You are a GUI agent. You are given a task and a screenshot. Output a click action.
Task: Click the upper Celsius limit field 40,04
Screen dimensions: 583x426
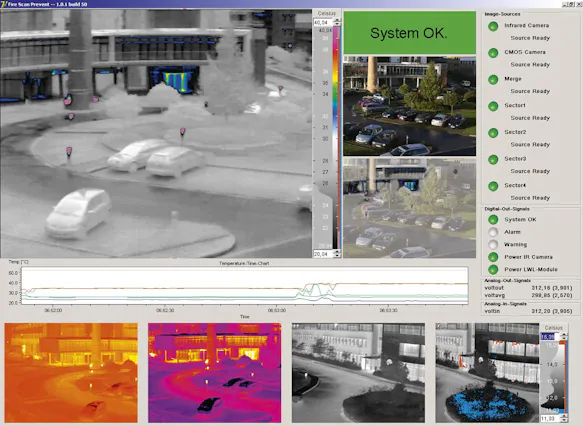point(323,23)
